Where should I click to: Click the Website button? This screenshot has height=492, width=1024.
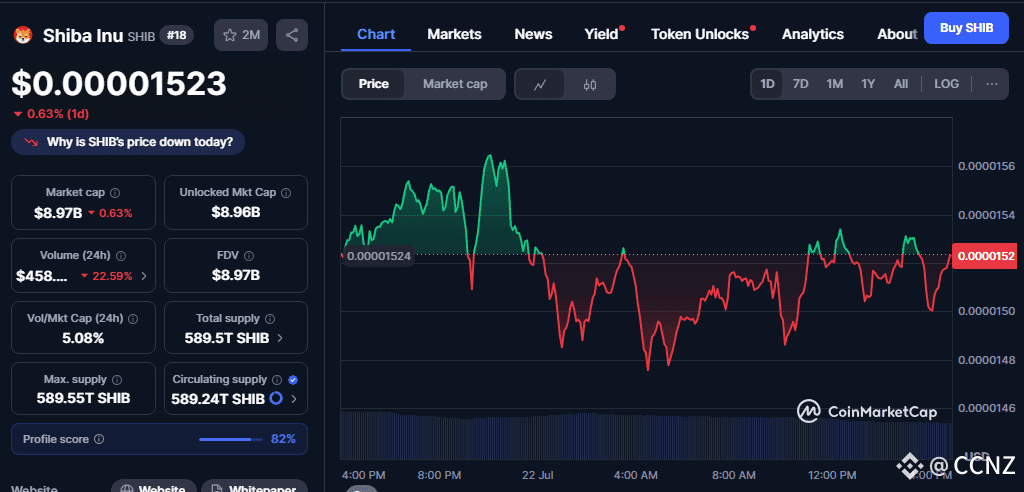[x=153, y=487]
